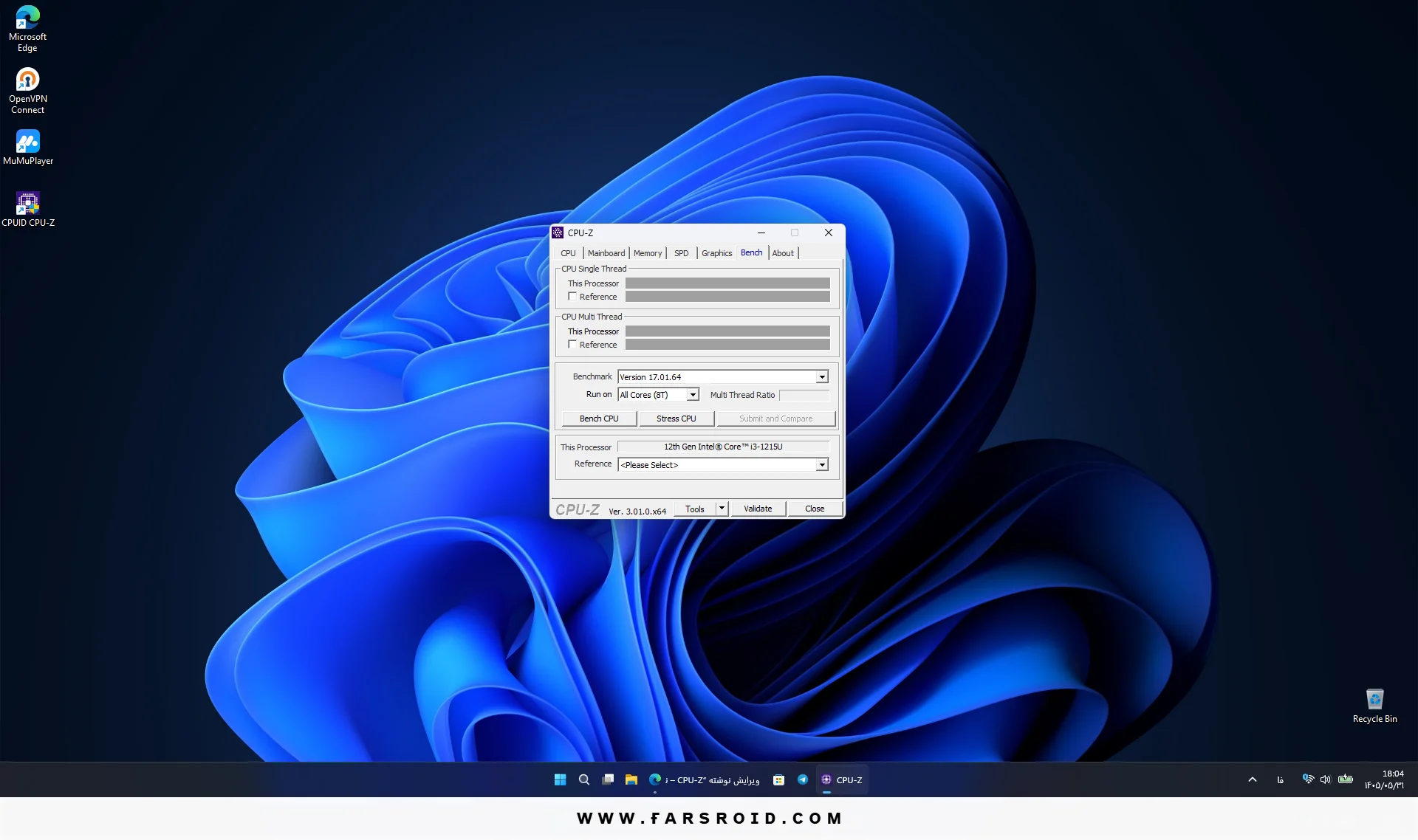The image size is (1418, 840).
Task: Switch to the Mainboard tab
Action: [x=606, y=253]
